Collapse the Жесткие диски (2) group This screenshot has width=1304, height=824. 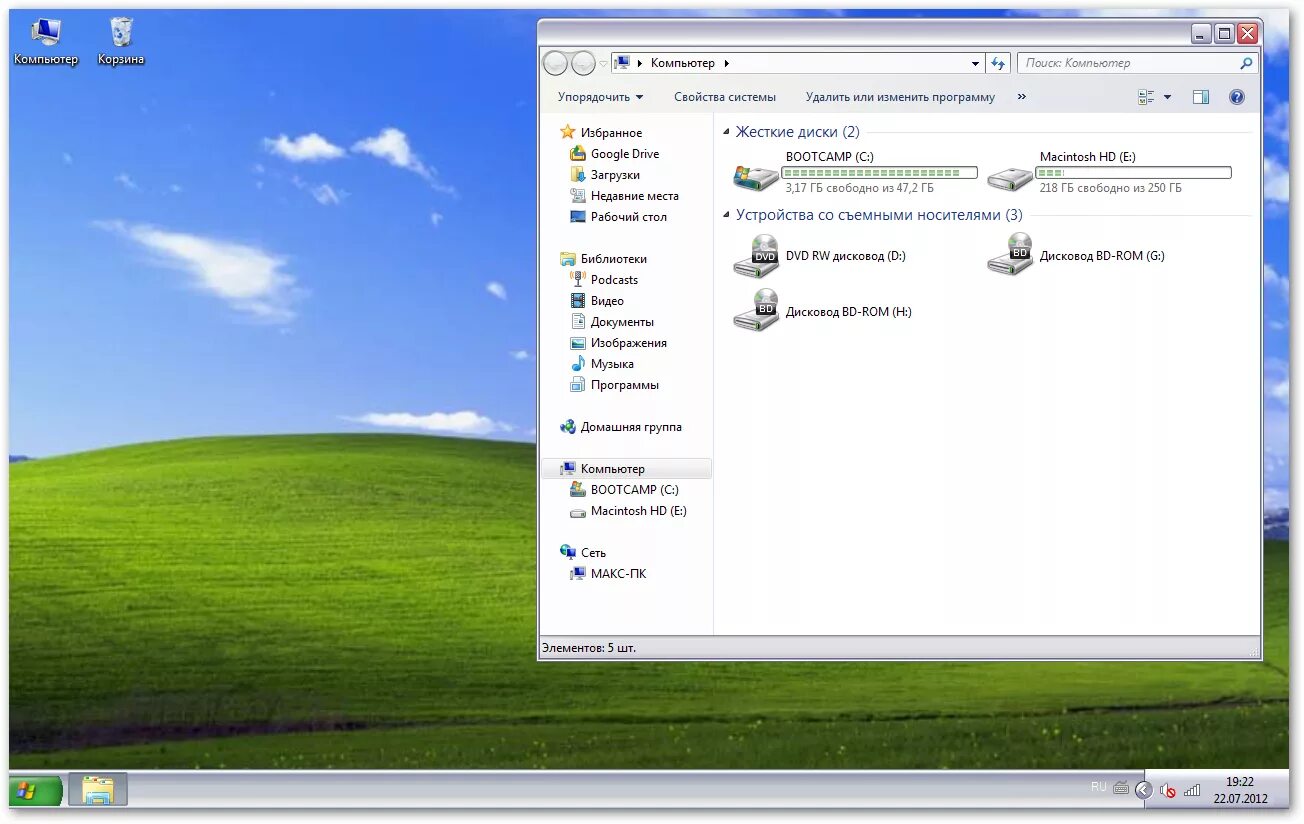[x=727, y=132]
